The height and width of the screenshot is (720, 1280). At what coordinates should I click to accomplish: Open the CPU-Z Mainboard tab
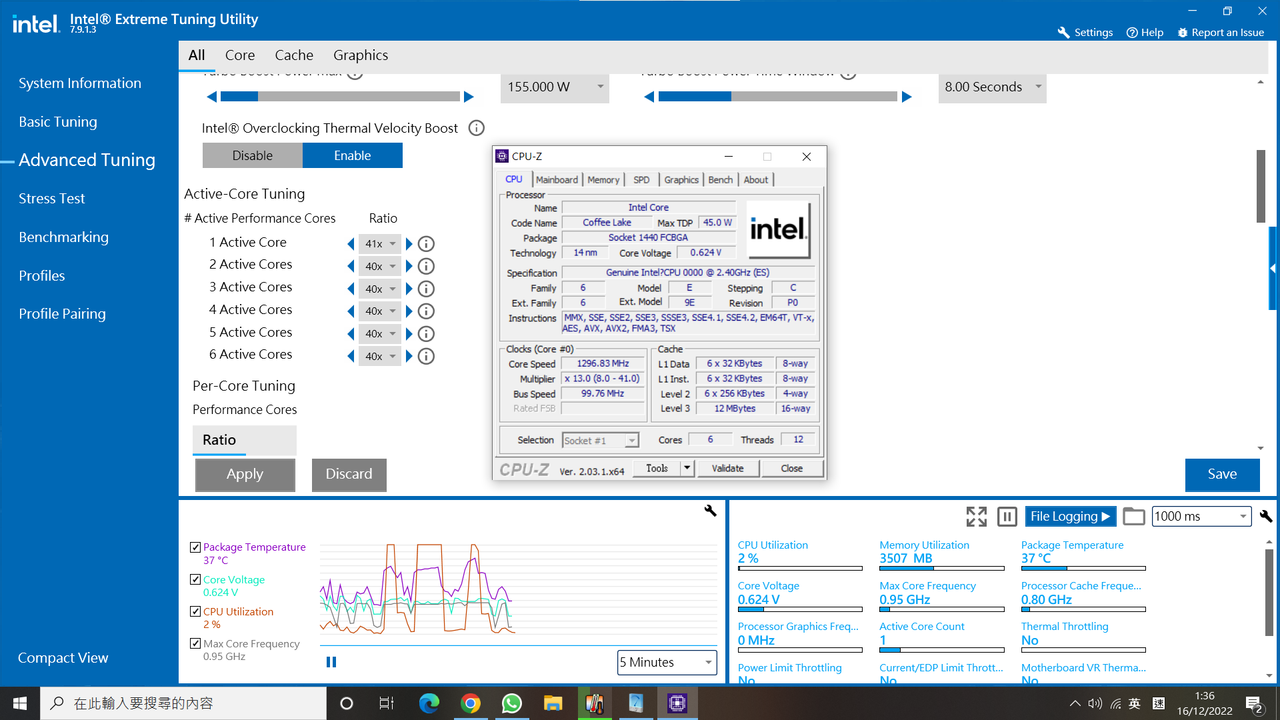[557, 180]
